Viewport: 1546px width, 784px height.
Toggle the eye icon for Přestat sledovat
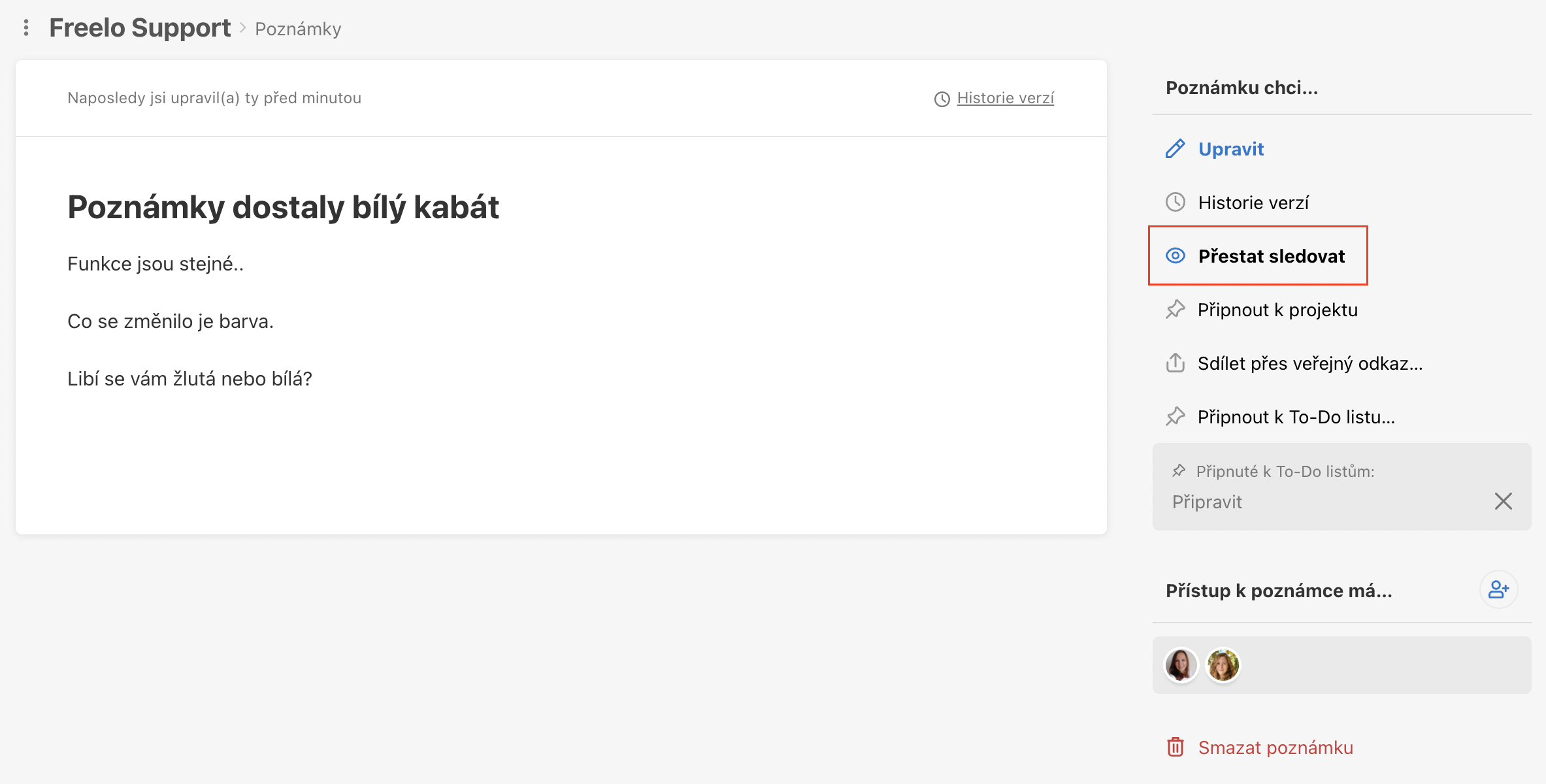click(x=1176, y=256)
